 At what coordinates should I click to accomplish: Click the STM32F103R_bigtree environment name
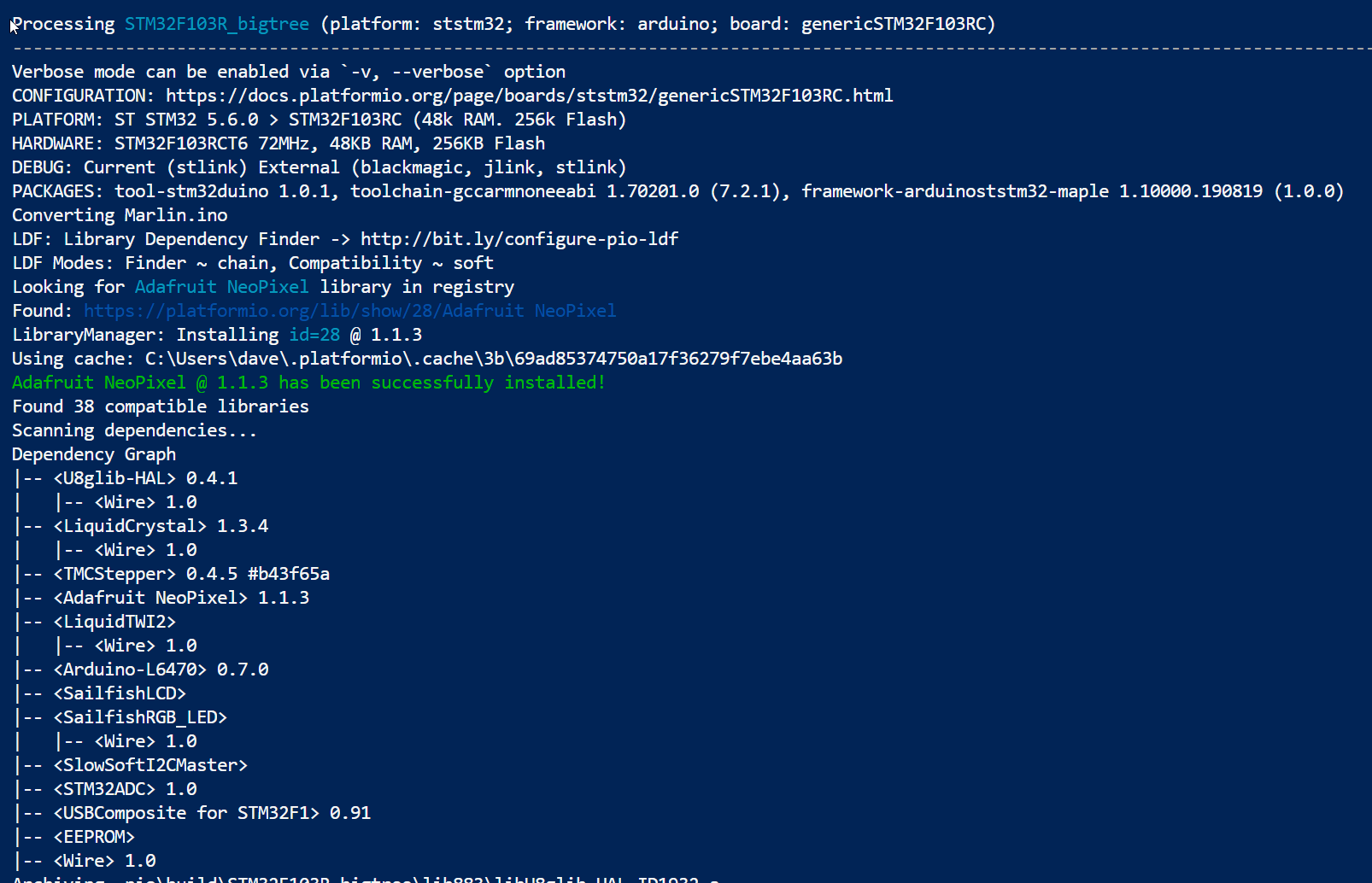pos(217,24)
